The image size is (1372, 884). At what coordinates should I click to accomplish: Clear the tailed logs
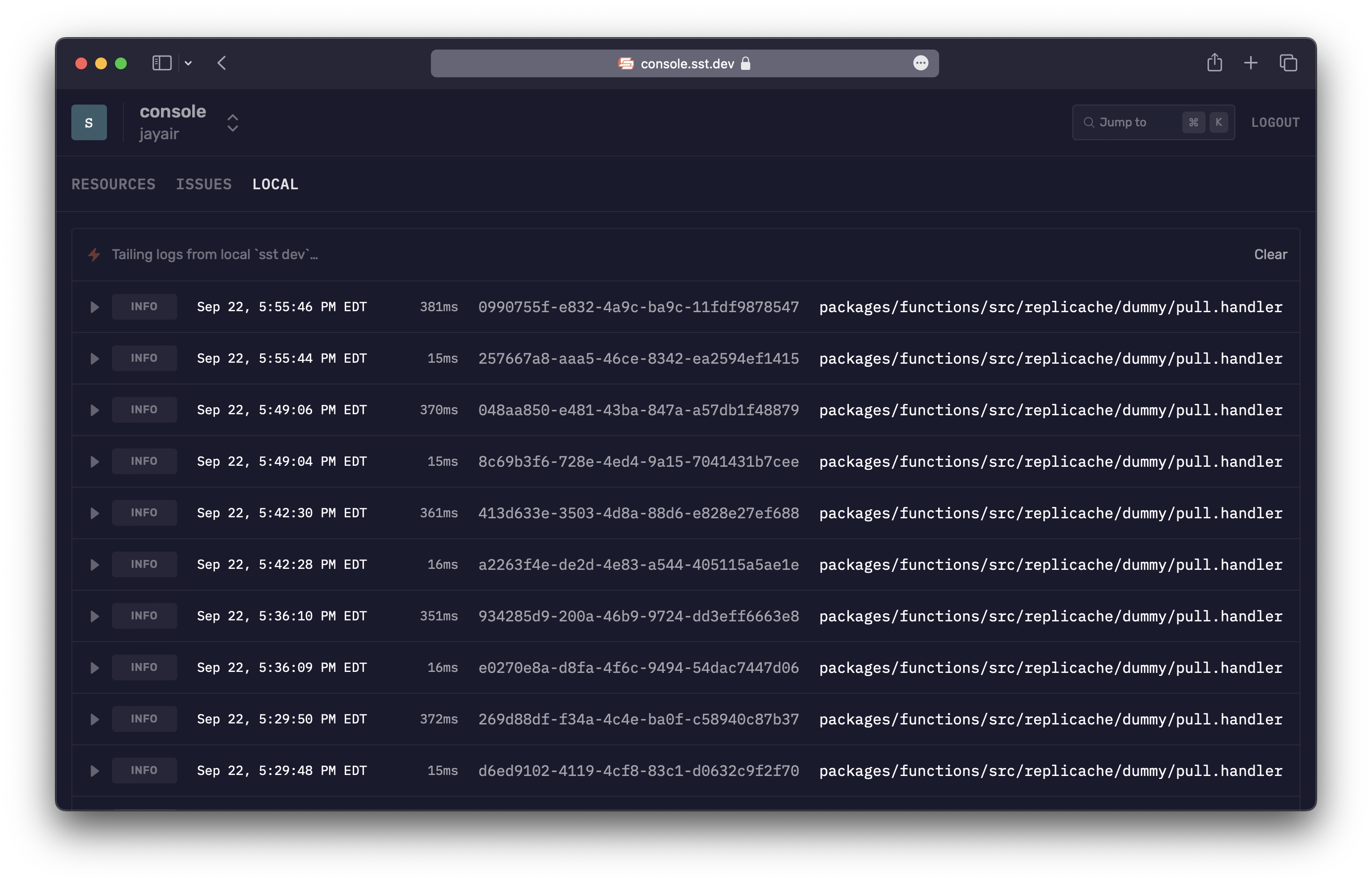(x=1270, y=254)
